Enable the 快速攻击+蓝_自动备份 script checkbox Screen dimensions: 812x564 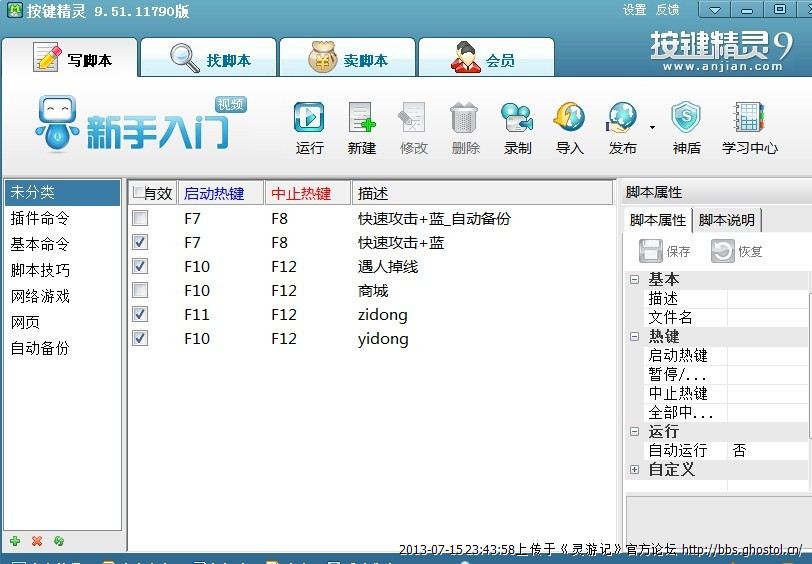click(140, 218)
